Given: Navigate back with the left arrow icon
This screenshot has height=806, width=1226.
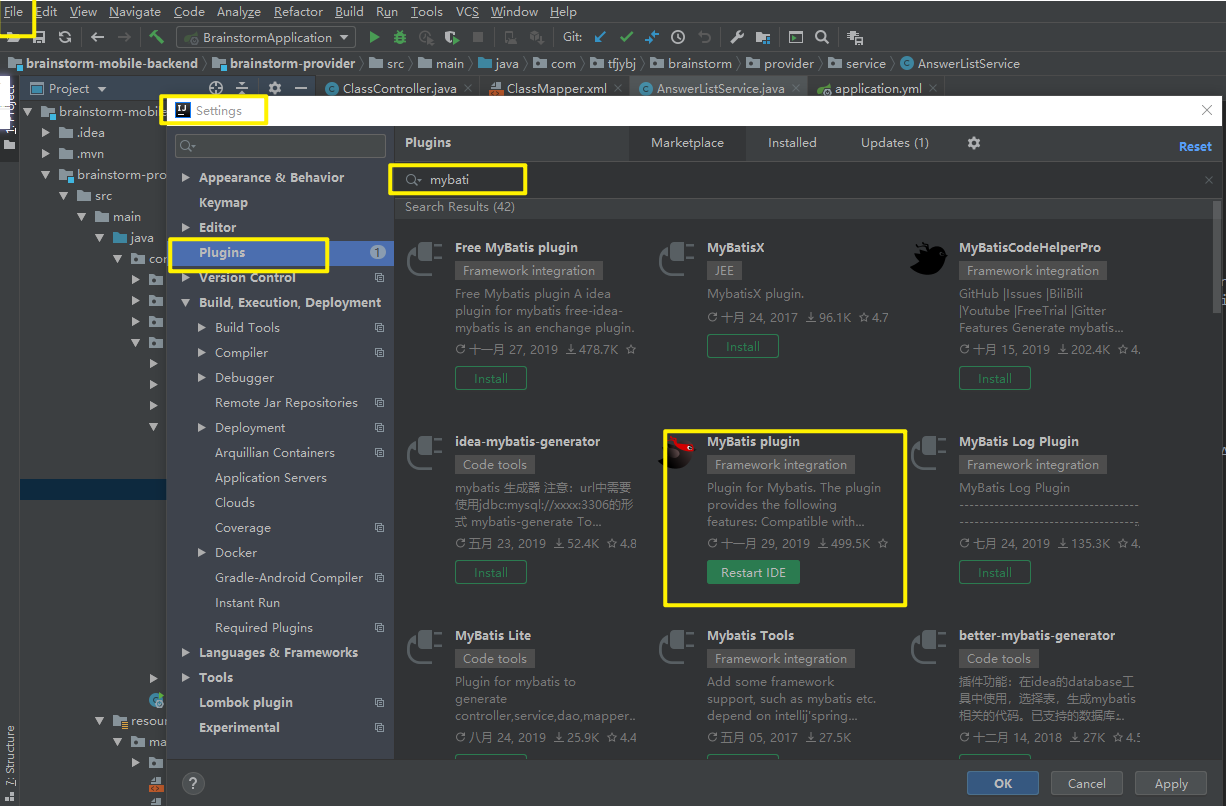Looking at the screenshot, I should [x=97, y=37].
